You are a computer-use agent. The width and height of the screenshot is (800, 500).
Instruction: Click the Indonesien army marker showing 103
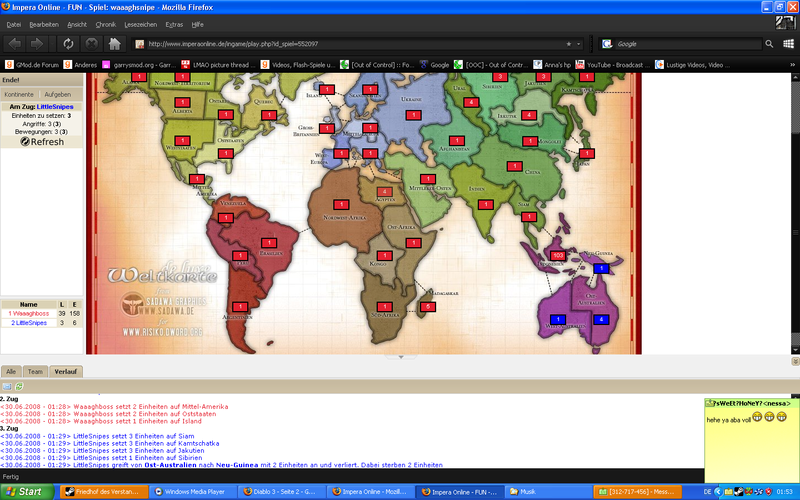[x=558, y=256]
